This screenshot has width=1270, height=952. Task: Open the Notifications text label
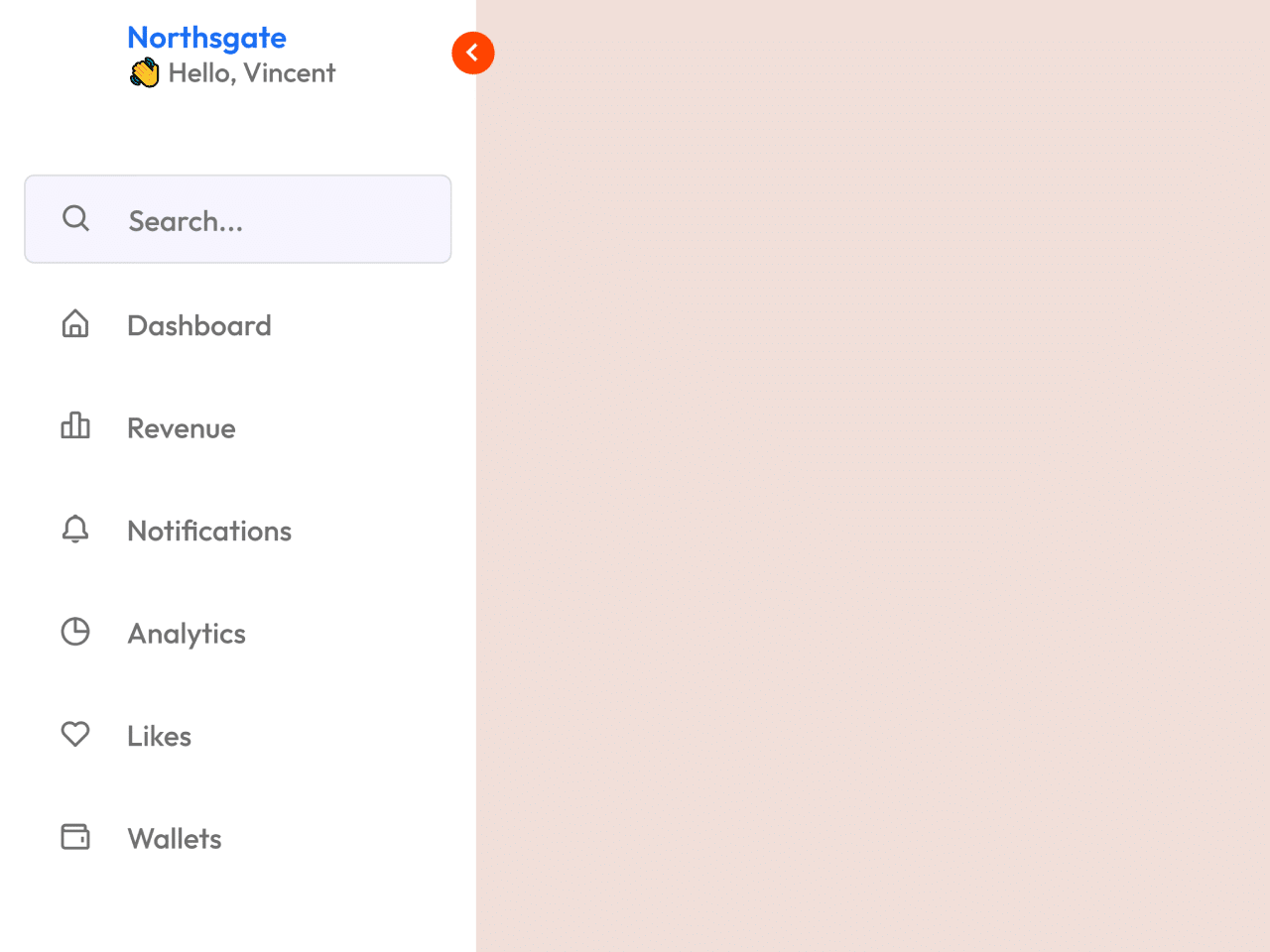point(208,532)
